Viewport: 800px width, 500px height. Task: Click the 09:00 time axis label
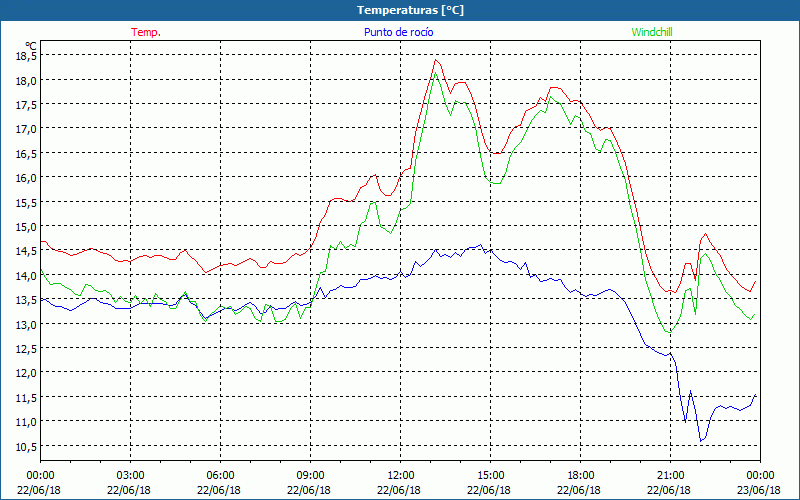[x=310, y=476]
